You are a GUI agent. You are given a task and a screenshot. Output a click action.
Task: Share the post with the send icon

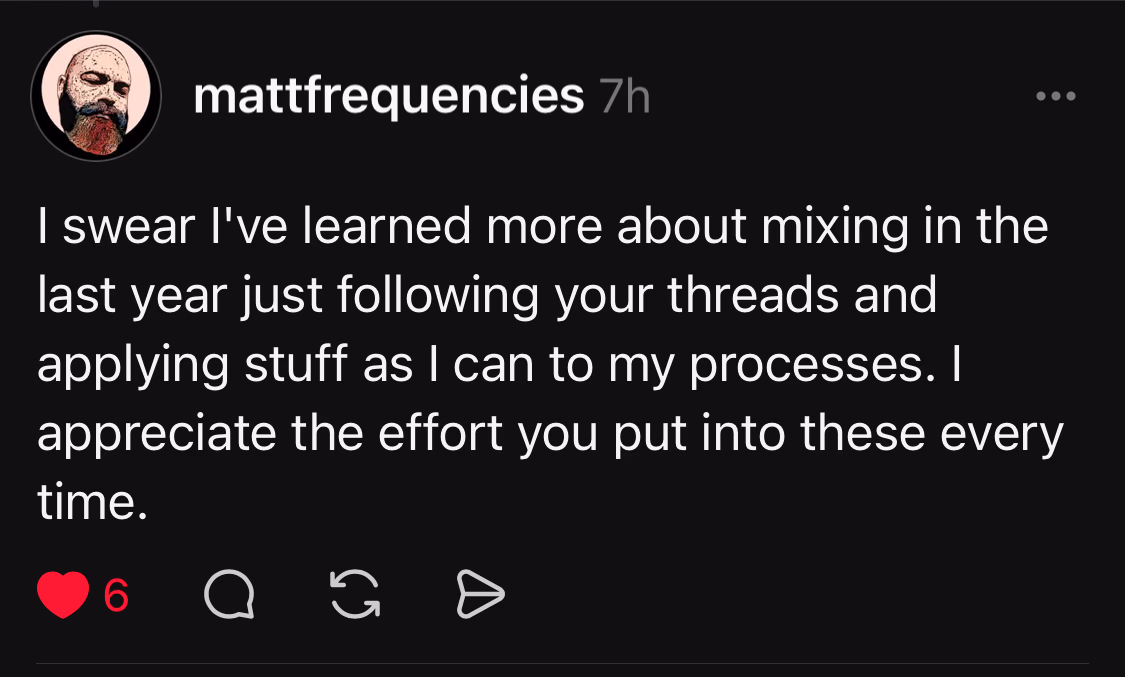point(480,596)
